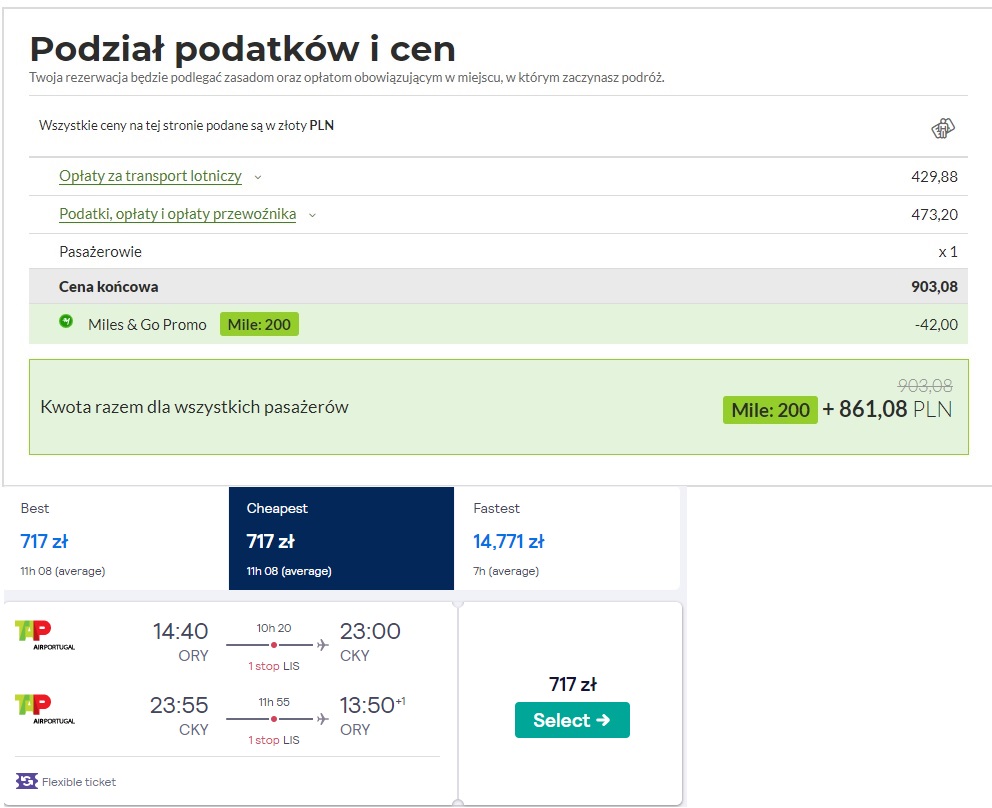Image resolution: width=992 pixels, height=808 pixels.
Task: Click the bold 903,08 final price
Action: (934, 287)
